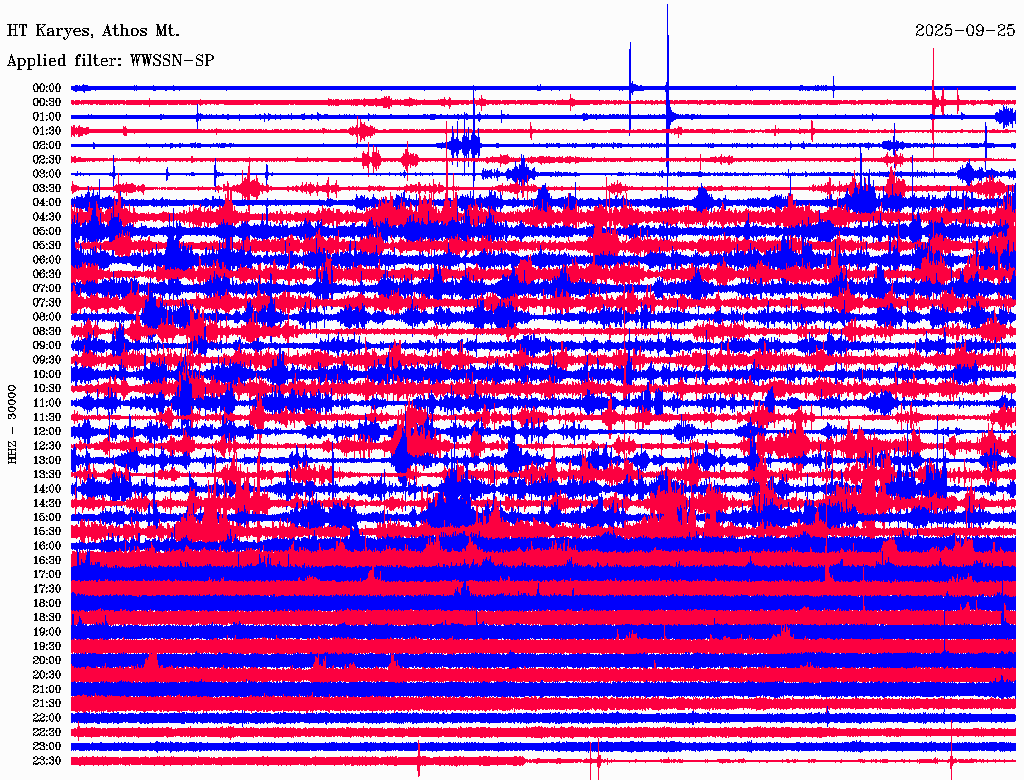Viewport: 1024px width, 780px height.
Task: Select the 18:30 time label
Action: 46,618
